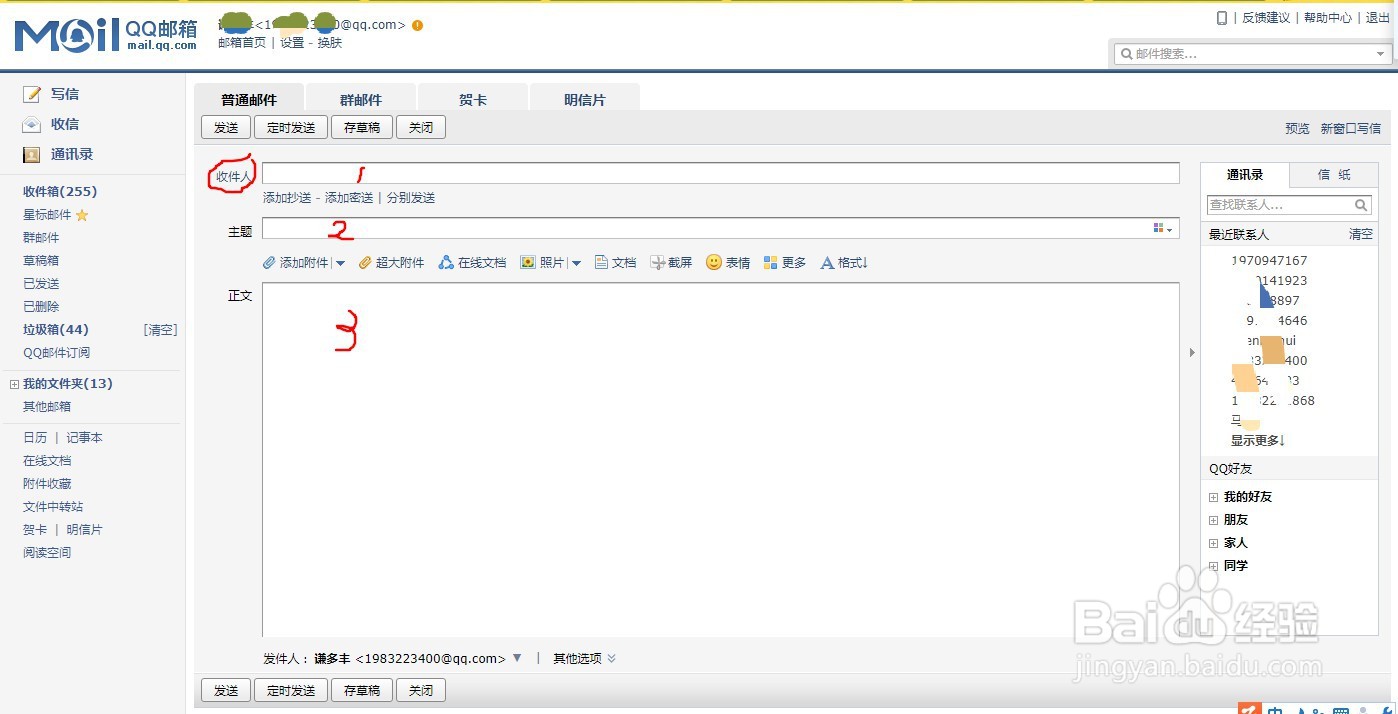The width and height of the screenshot is (1398, 714).
Task: Select the 超大附件 large attachment option
Action: [391, 262]
